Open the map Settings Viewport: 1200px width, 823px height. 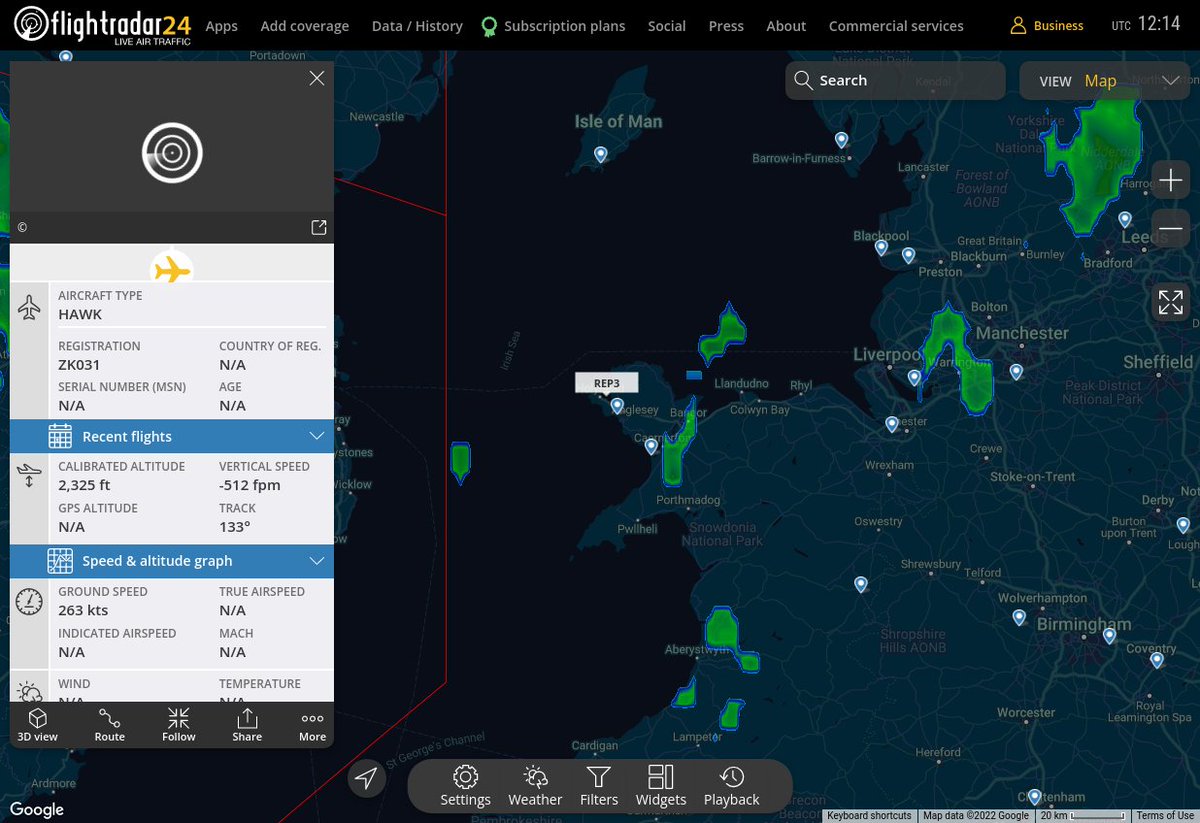(x=465, y=786)
